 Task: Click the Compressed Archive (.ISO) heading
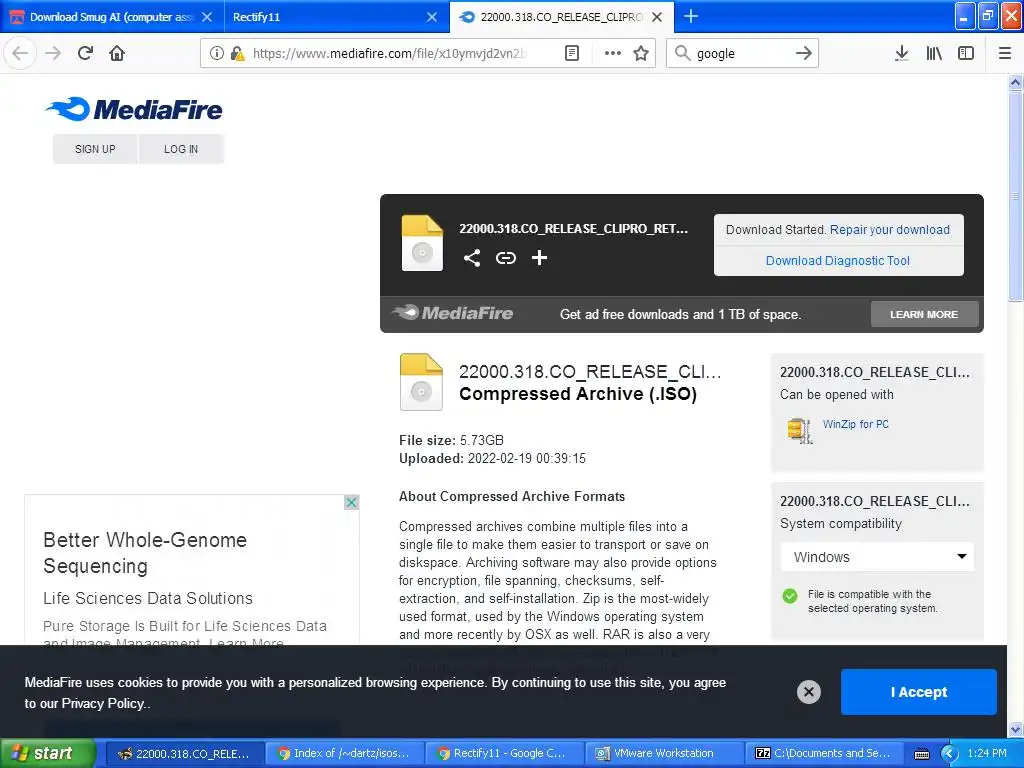click(x=578, y=394)
